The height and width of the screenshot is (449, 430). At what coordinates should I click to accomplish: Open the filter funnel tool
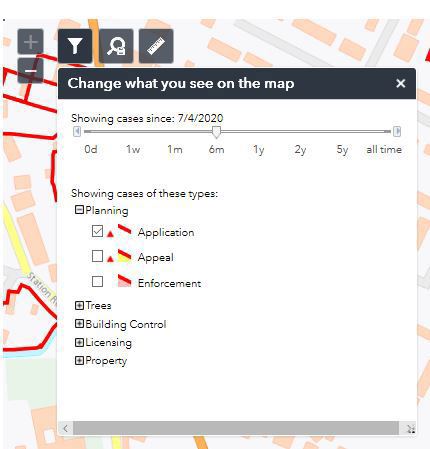75,46
